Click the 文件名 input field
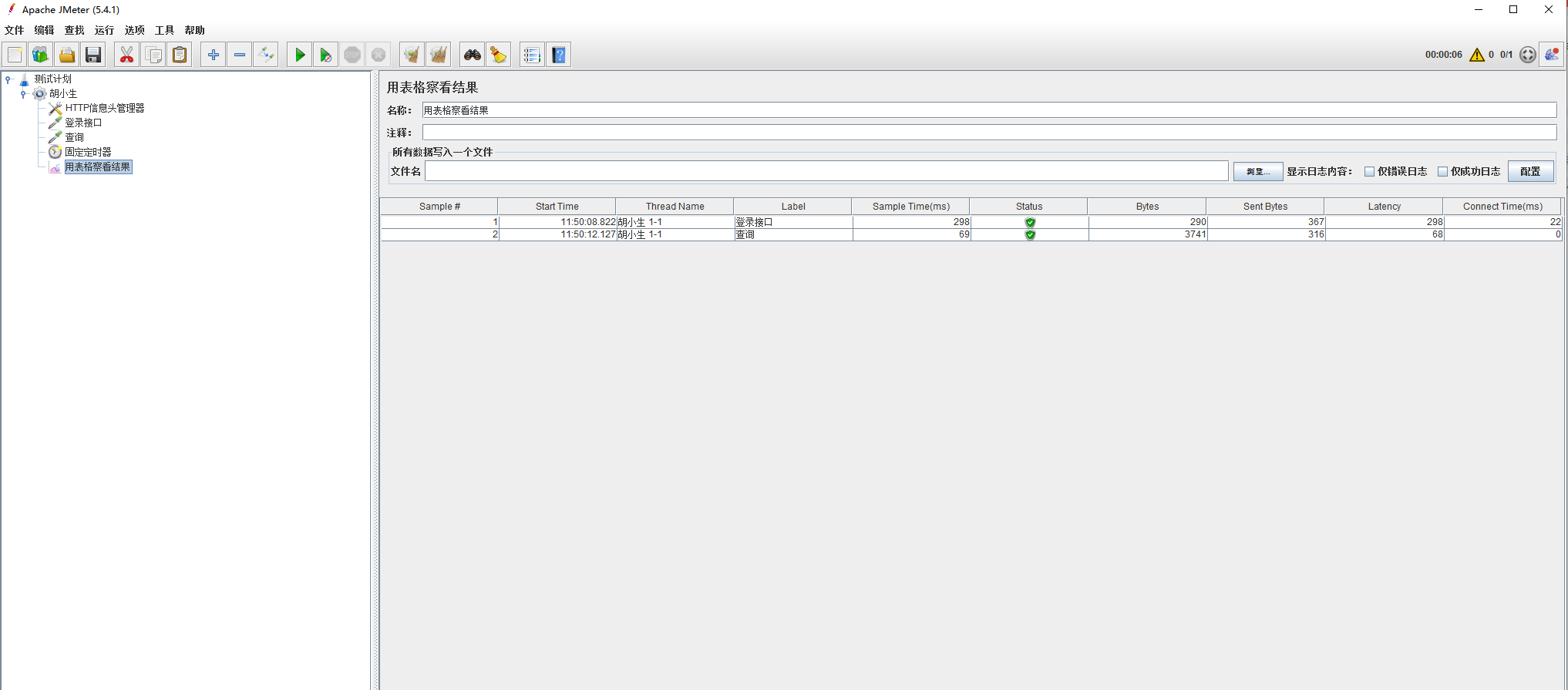The image size is (1568, 690). pos(826,171)
